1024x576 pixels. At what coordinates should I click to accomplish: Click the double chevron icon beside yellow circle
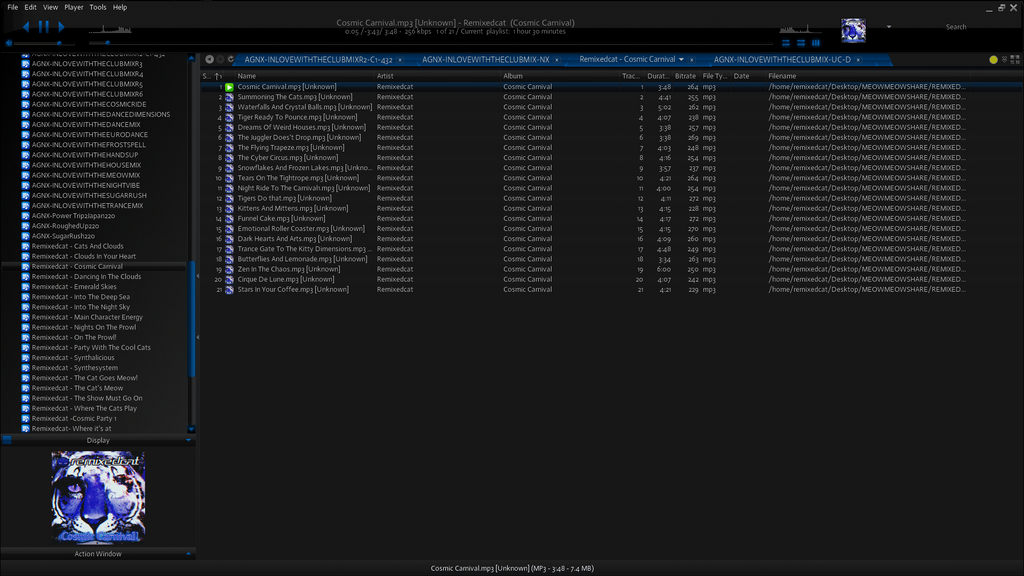[x=1004, y=59]
